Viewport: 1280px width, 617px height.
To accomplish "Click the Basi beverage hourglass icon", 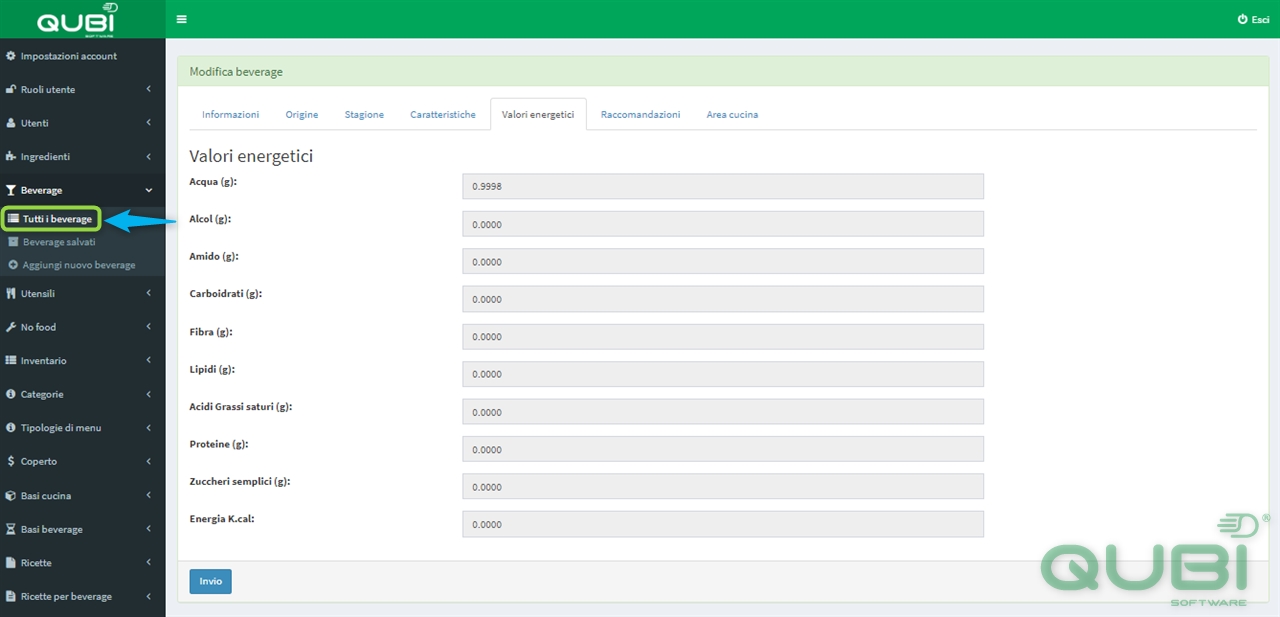I will (x=11, y=530).
